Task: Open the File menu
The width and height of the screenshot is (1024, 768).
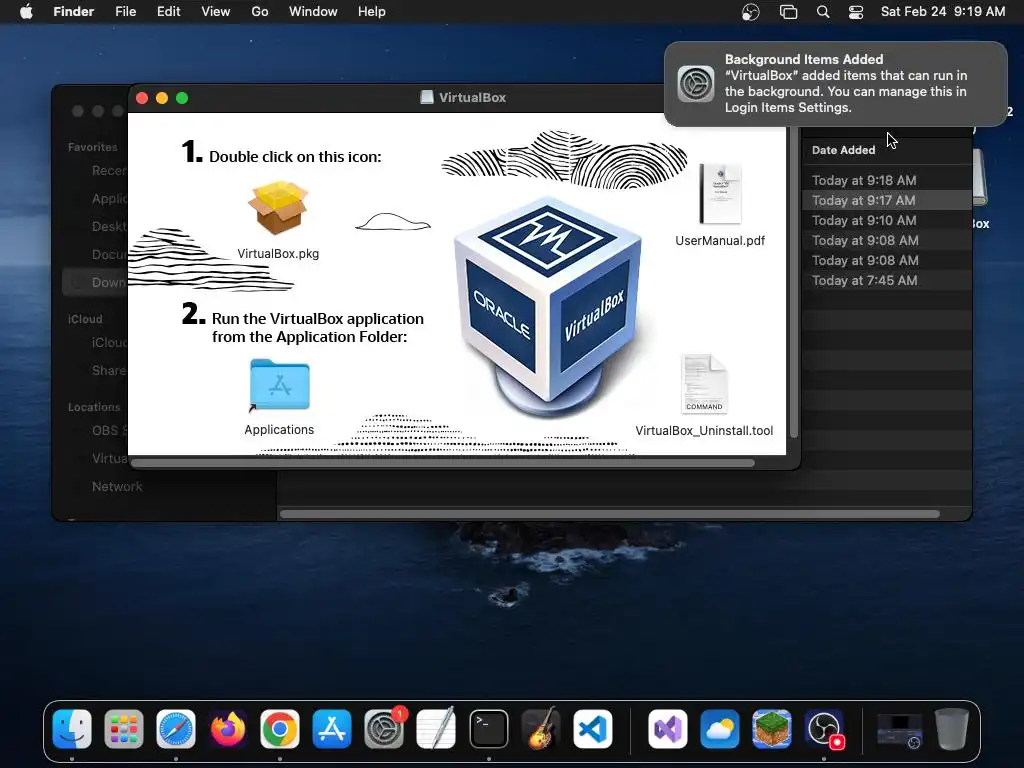Action: (125, 12)
